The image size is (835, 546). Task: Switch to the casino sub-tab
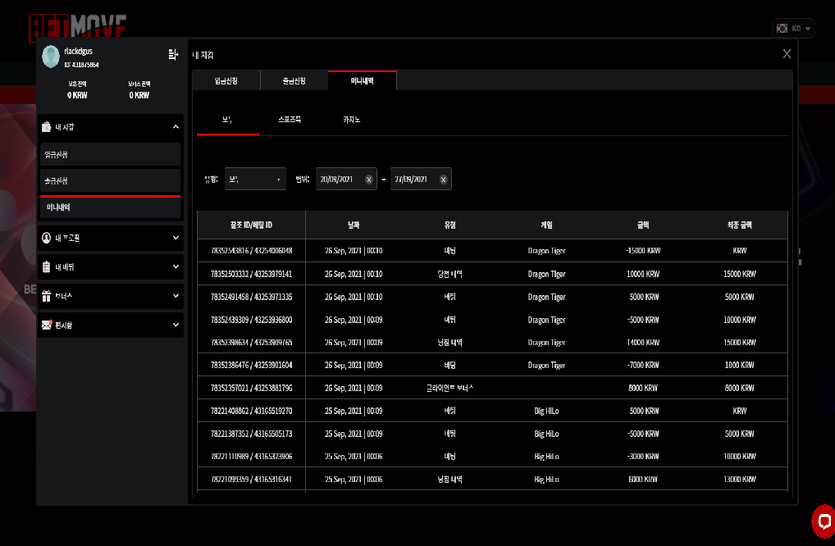point(351,120)
